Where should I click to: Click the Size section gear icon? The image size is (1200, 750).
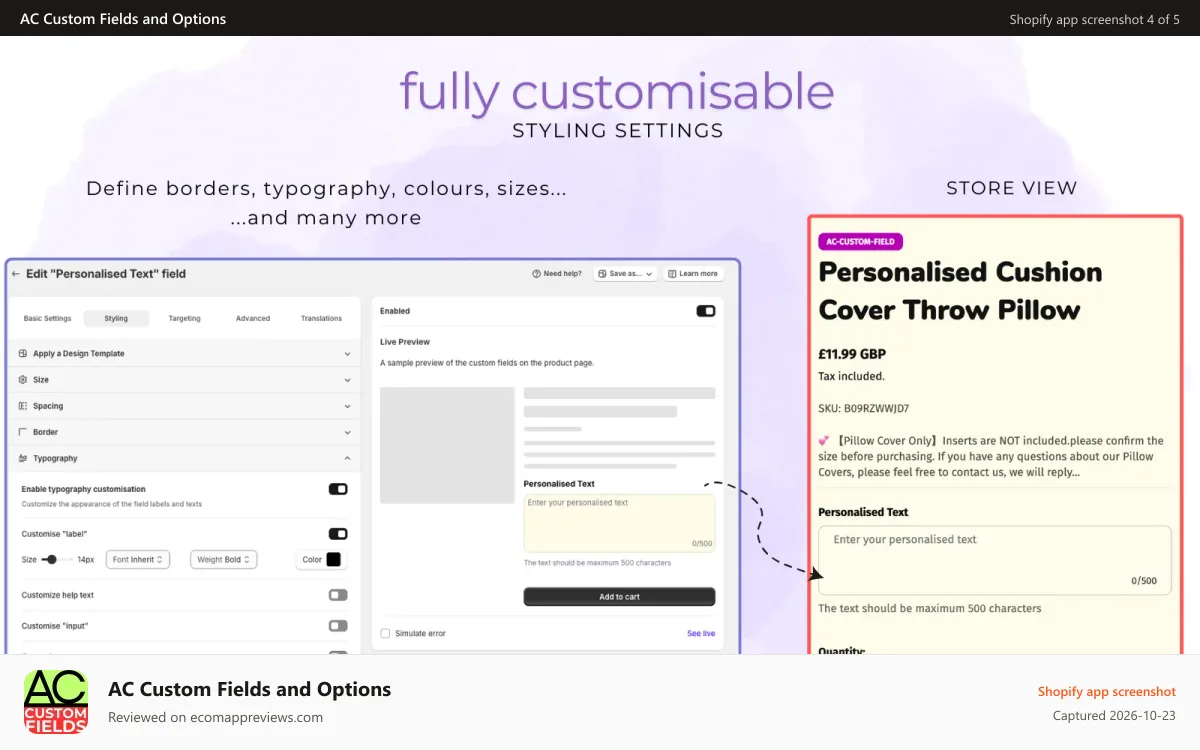(x=23, y=380)
